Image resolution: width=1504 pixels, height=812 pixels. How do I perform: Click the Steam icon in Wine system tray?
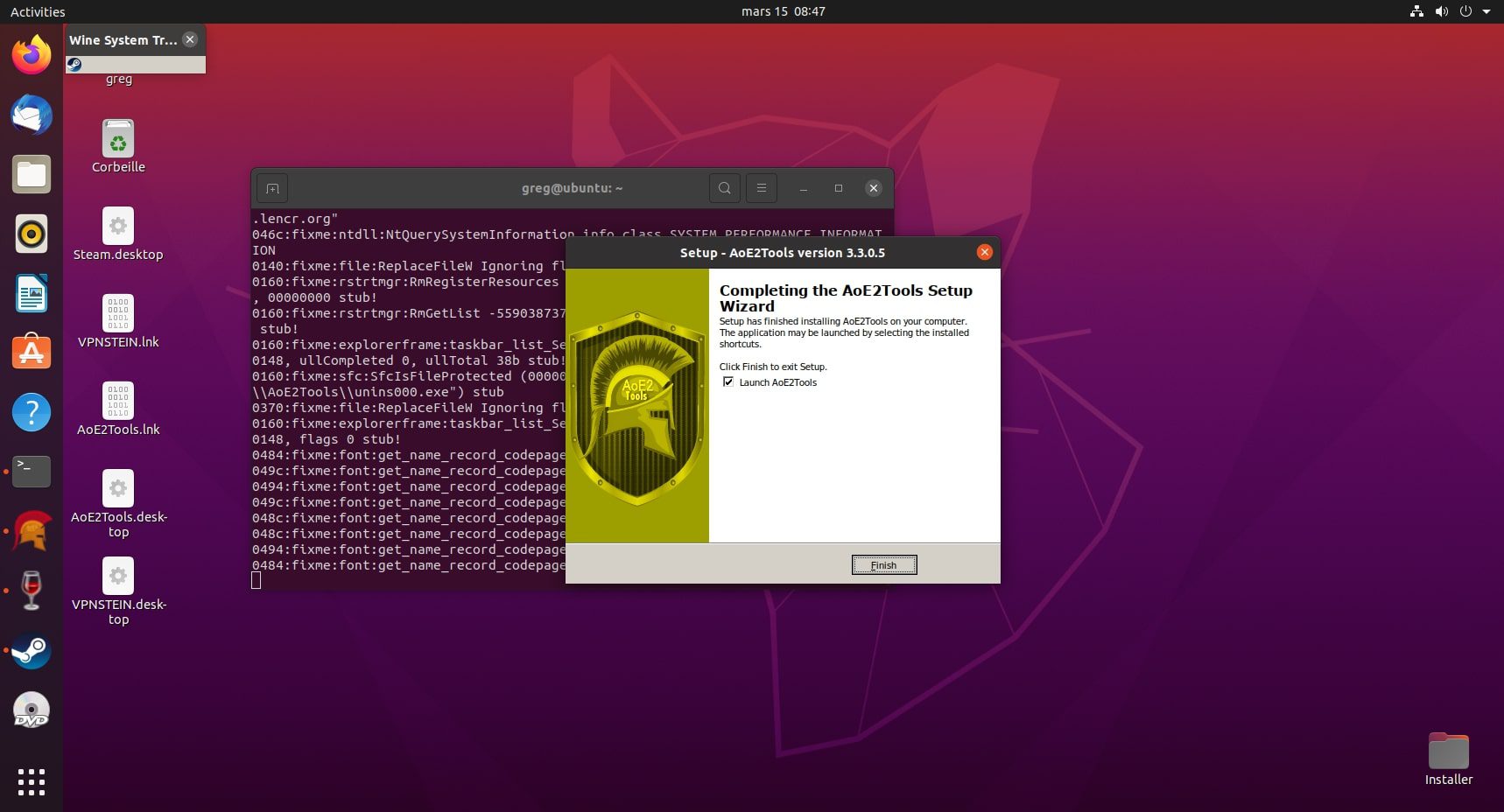pyautogui.click(x=74, y=65)
